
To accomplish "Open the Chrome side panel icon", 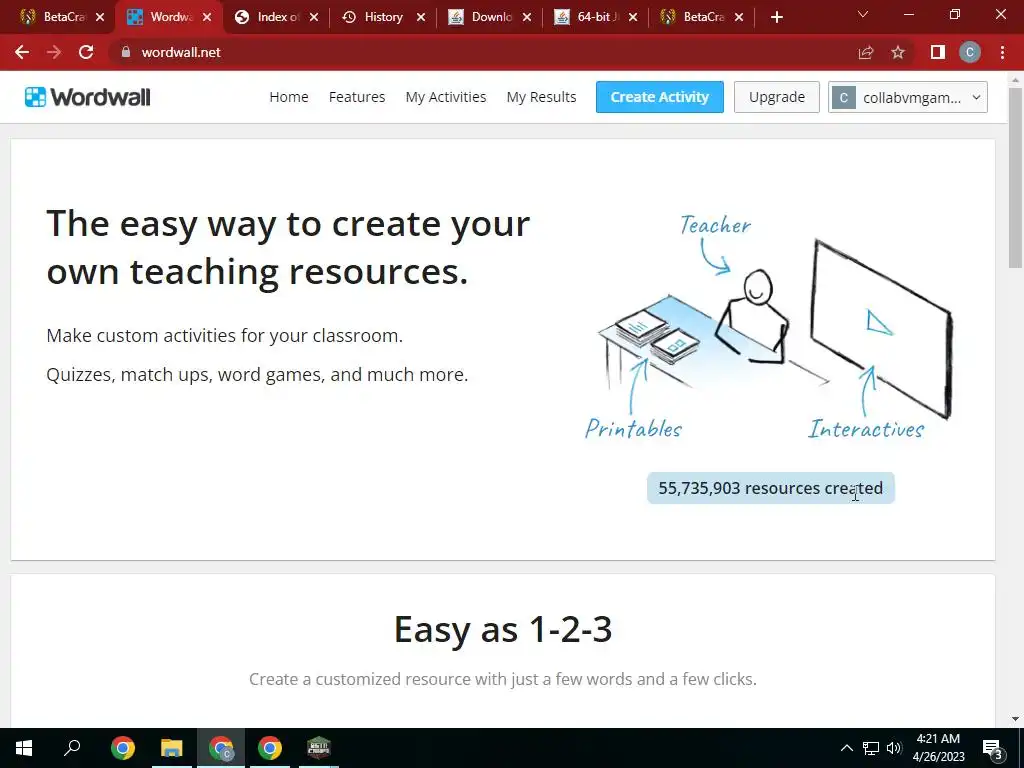I will pyautogui.click(x=938, y=52).
